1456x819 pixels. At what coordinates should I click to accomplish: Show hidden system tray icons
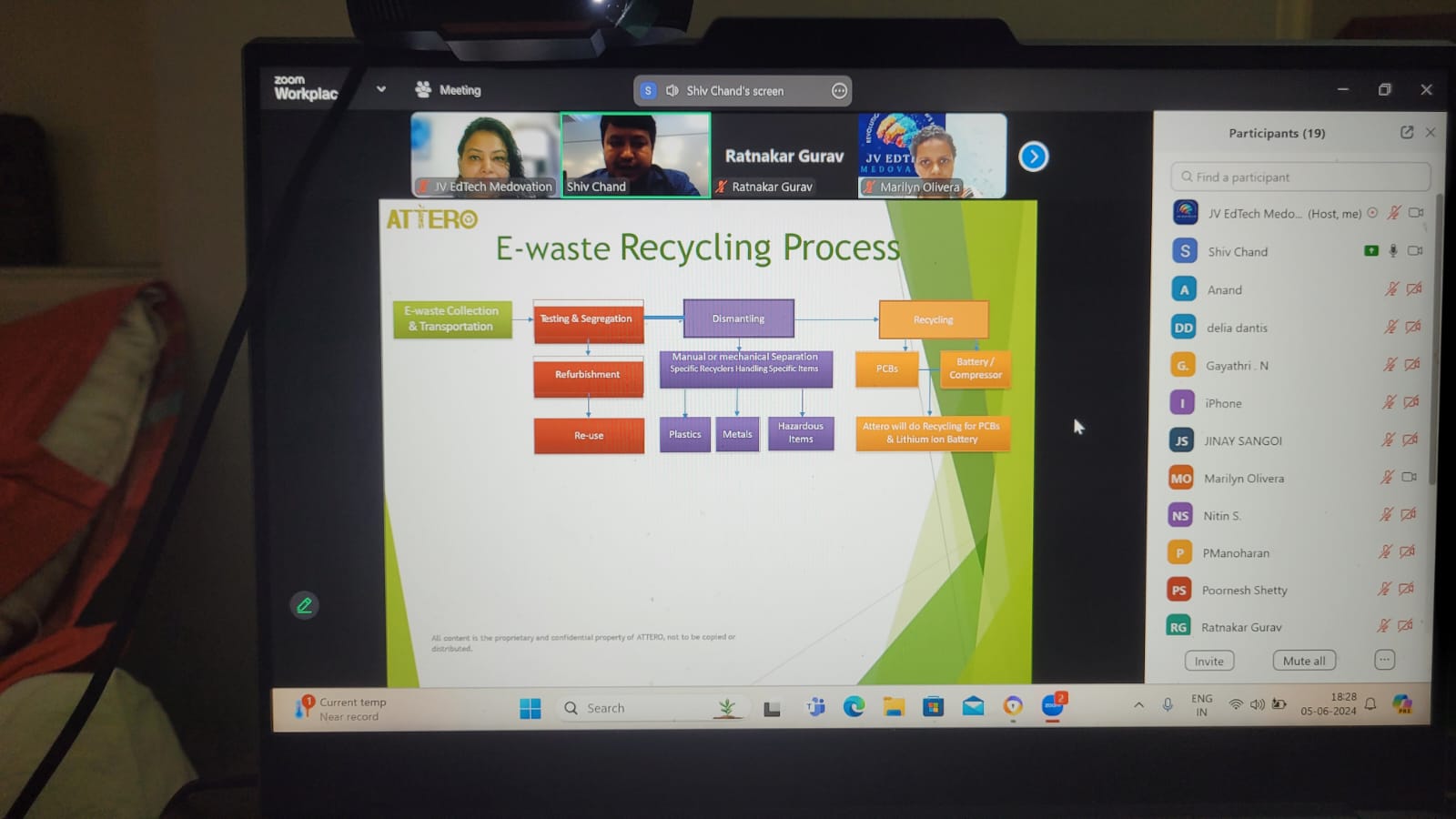[1138, 705]
